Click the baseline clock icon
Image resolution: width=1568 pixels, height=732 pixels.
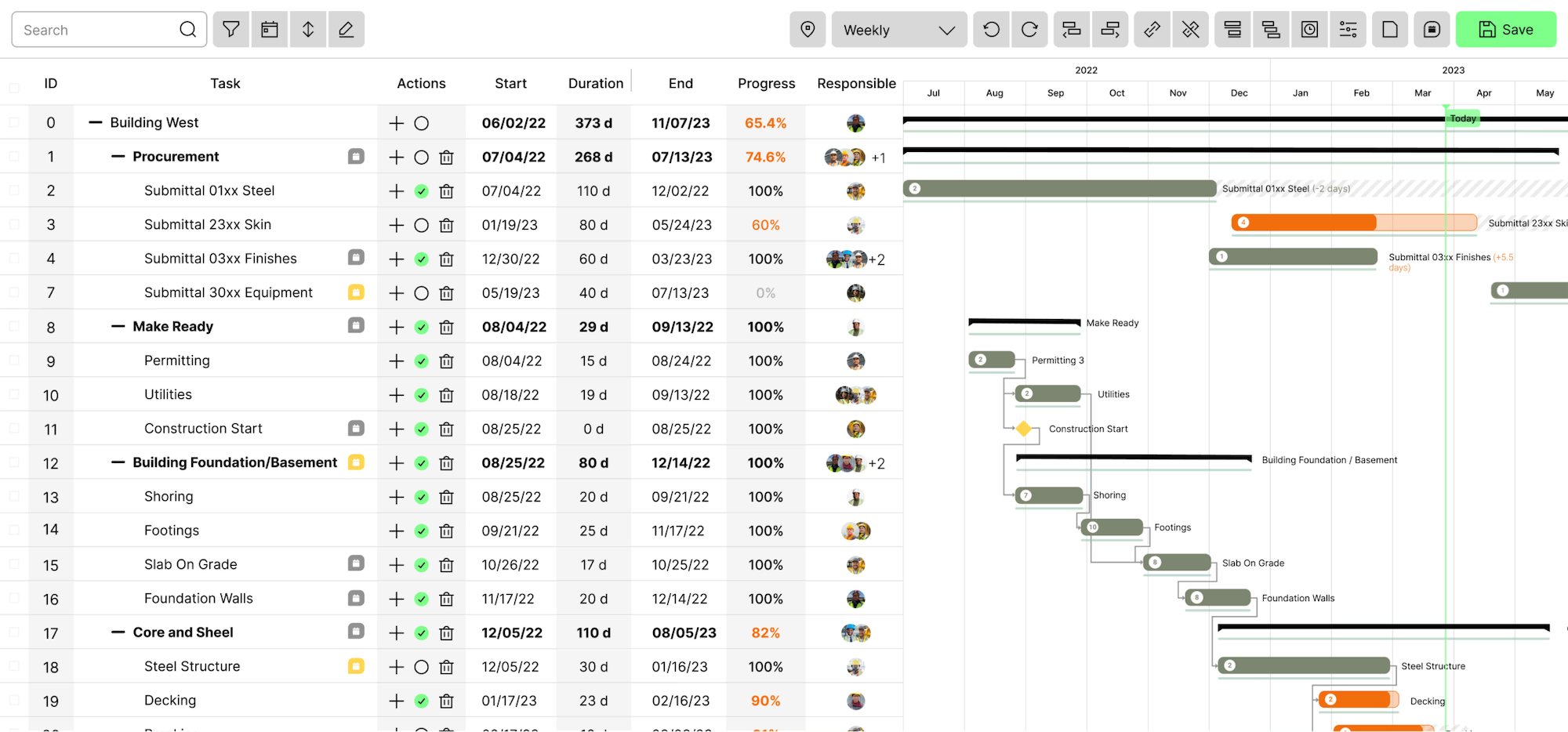point(1309,29)
